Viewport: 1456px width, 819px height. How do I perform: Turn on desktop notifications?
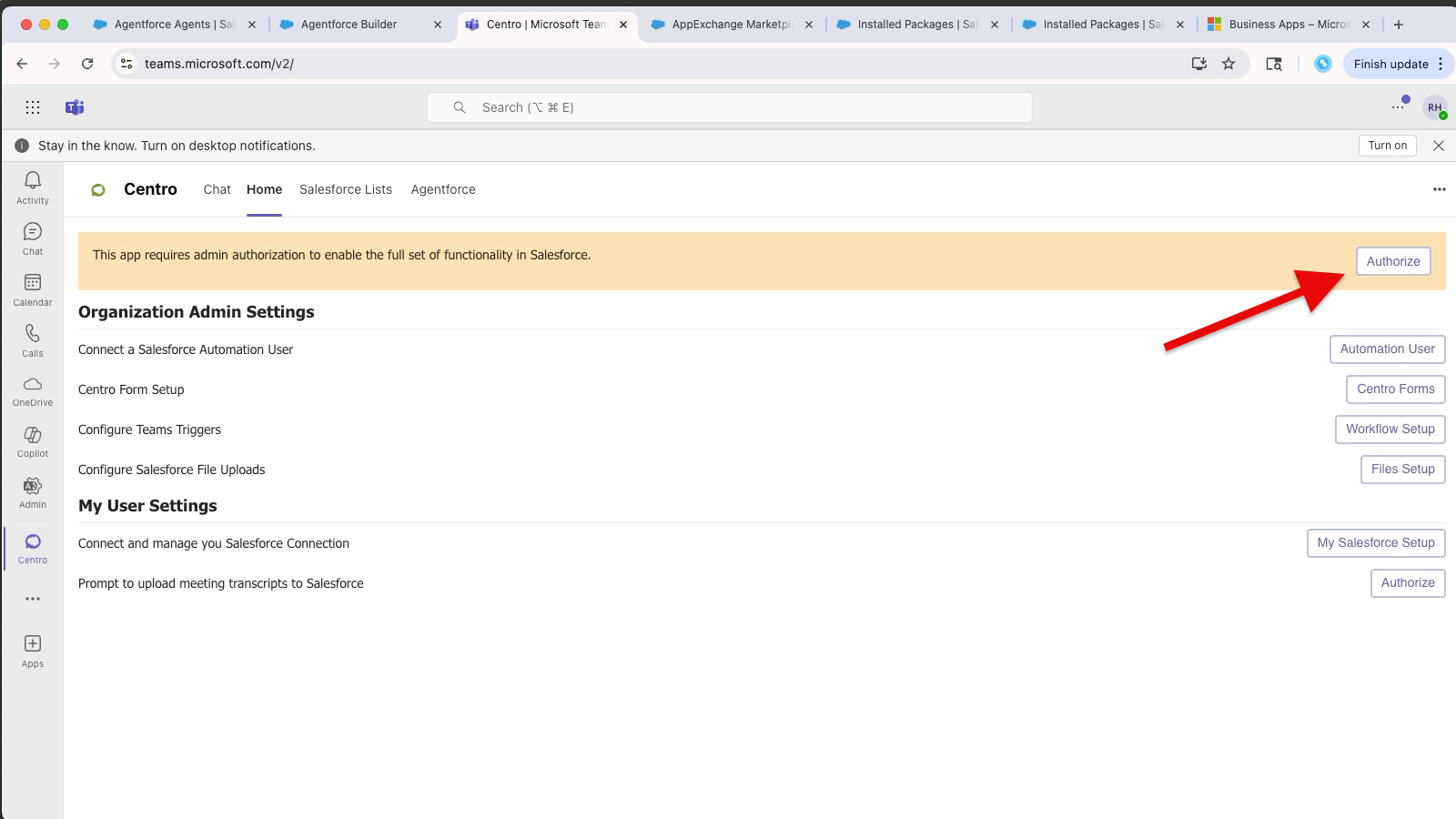[x=1388, y=146]
